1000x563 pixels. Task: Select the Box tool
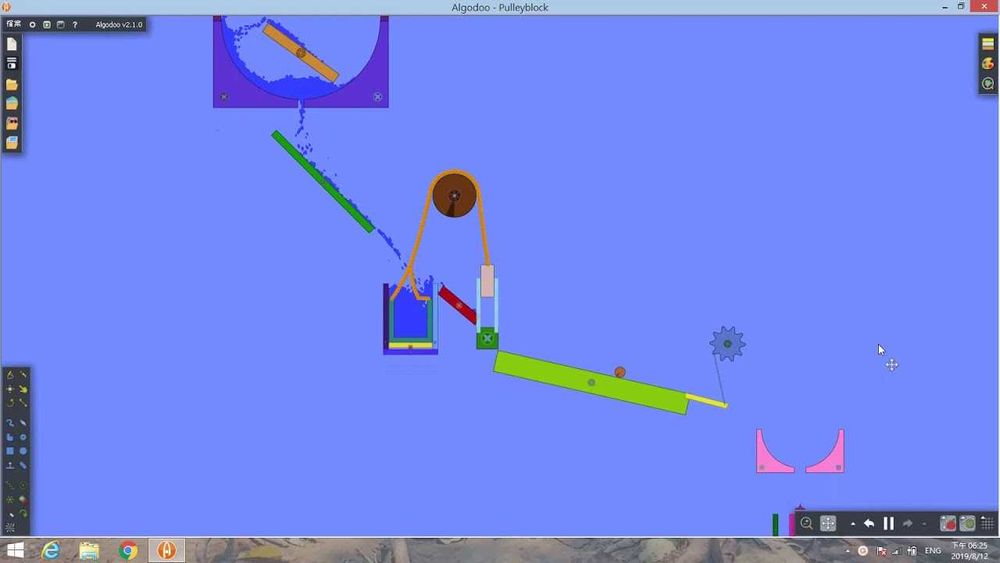(10, 451)
